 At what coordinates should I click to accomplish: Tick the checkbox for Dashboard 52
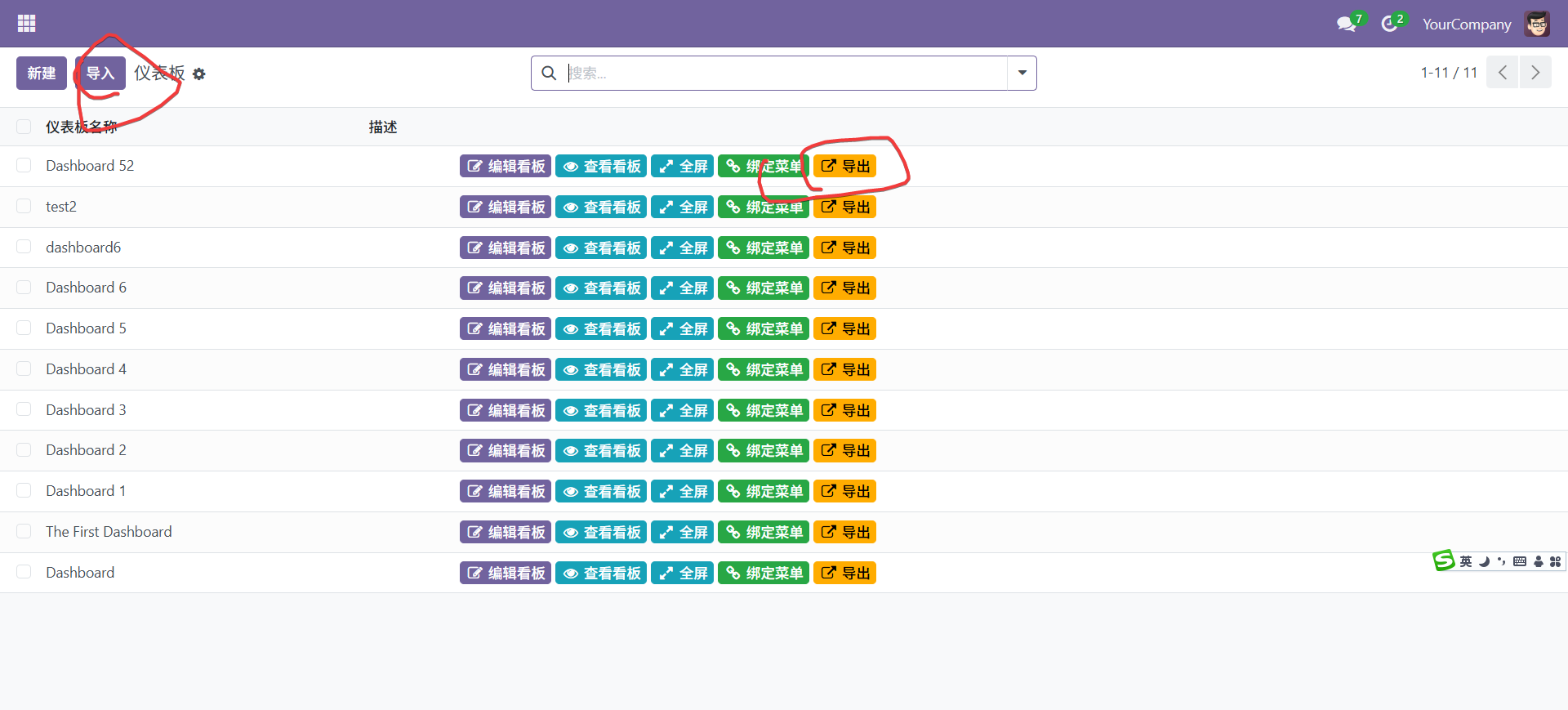tap(24, 166)
